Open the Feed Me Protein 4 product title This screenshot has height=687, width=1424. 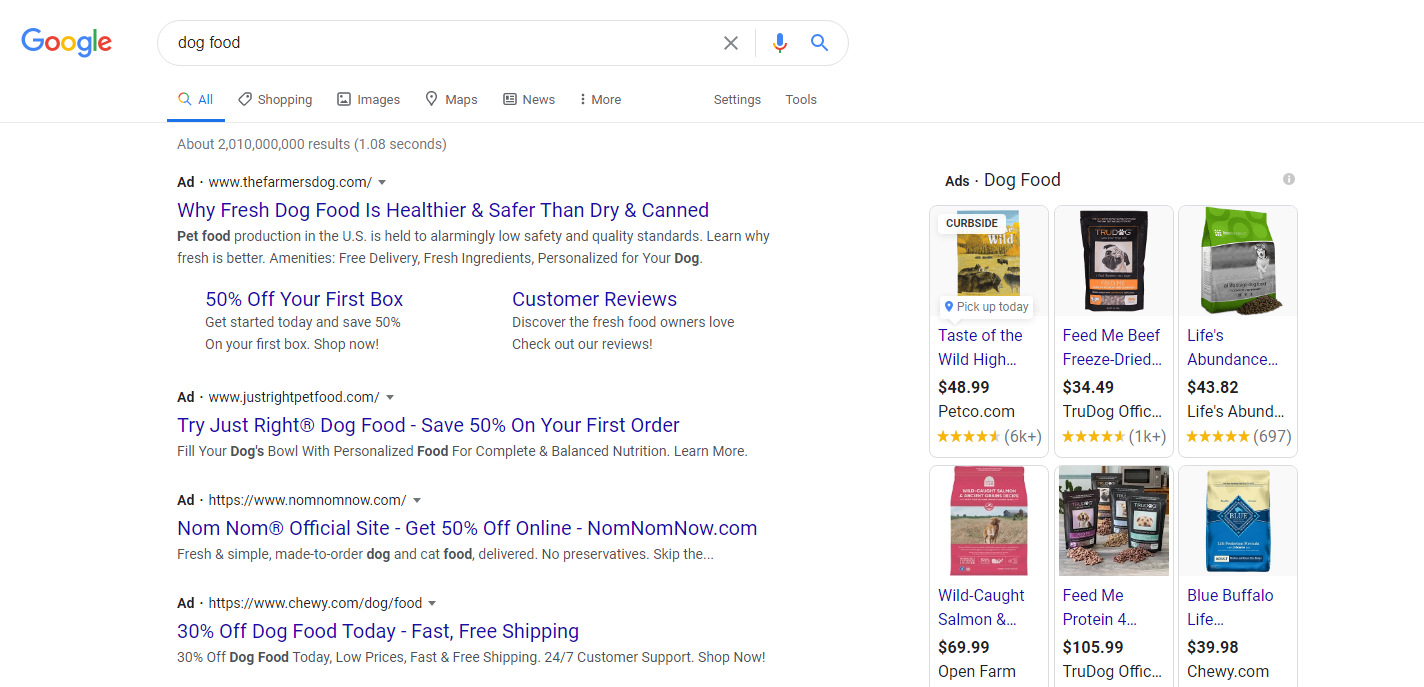1100,607
